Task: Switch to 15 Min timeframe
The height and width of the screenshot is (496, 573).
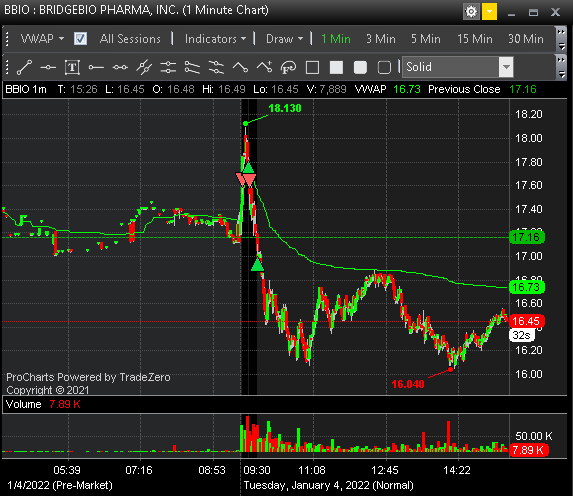Action: click(475, 39)
